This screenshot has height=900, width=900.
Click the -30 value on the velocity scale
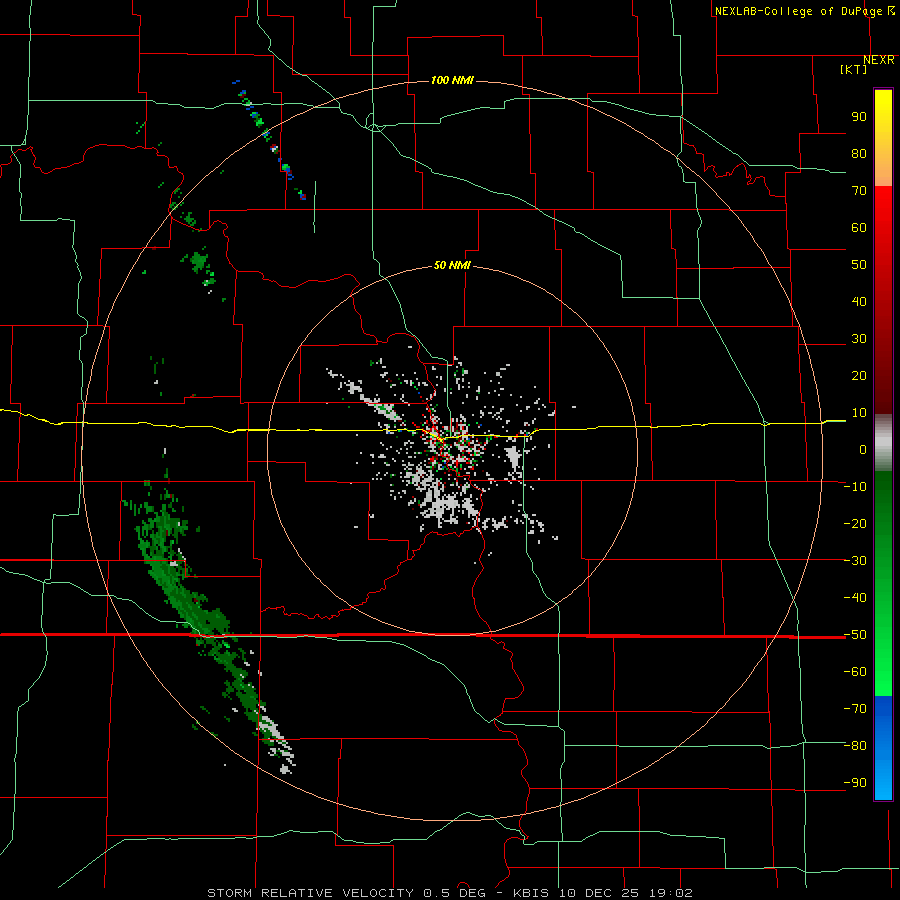point(855,561)
